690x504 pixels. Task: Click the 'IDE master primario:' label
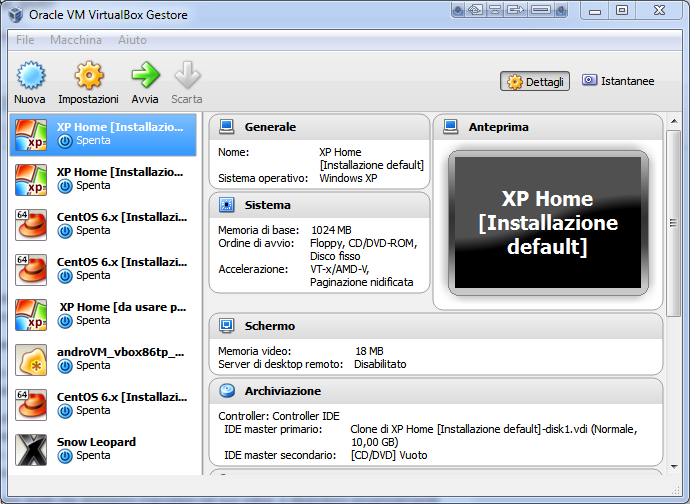(x=273, y=429)
